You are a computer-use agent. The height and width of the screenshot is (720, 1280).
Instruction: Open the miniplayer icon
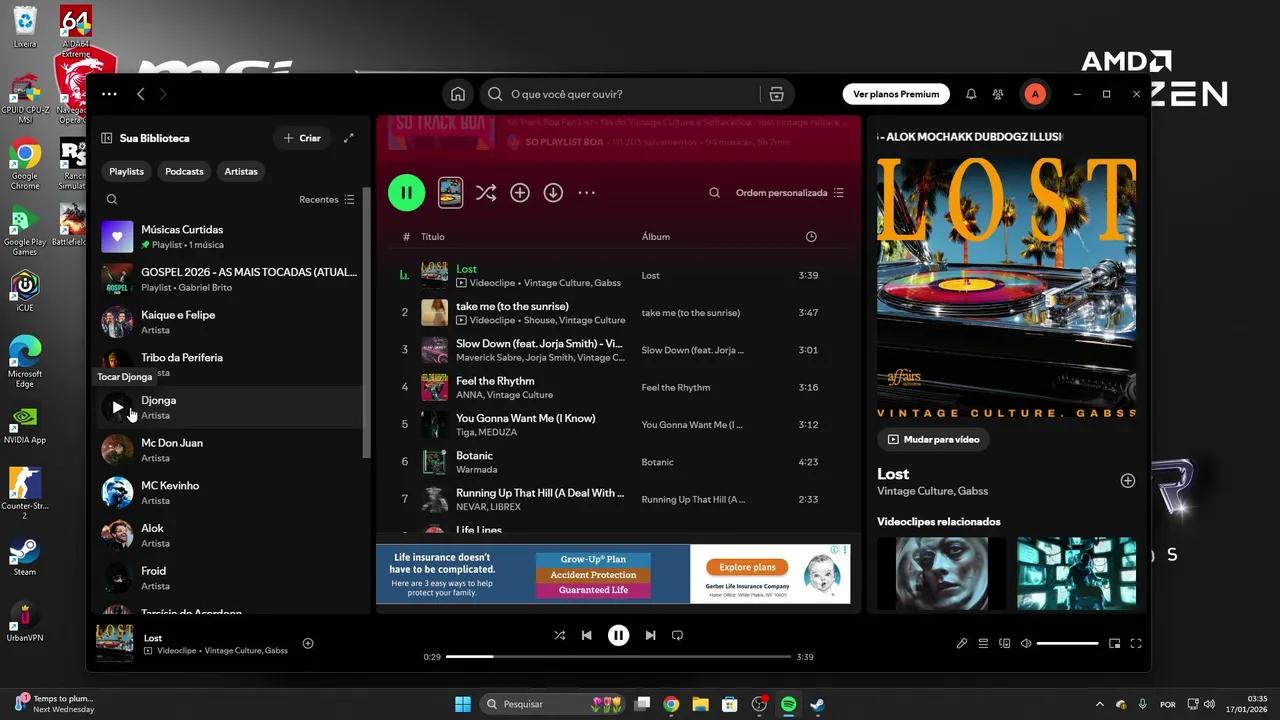(1115, 644)
